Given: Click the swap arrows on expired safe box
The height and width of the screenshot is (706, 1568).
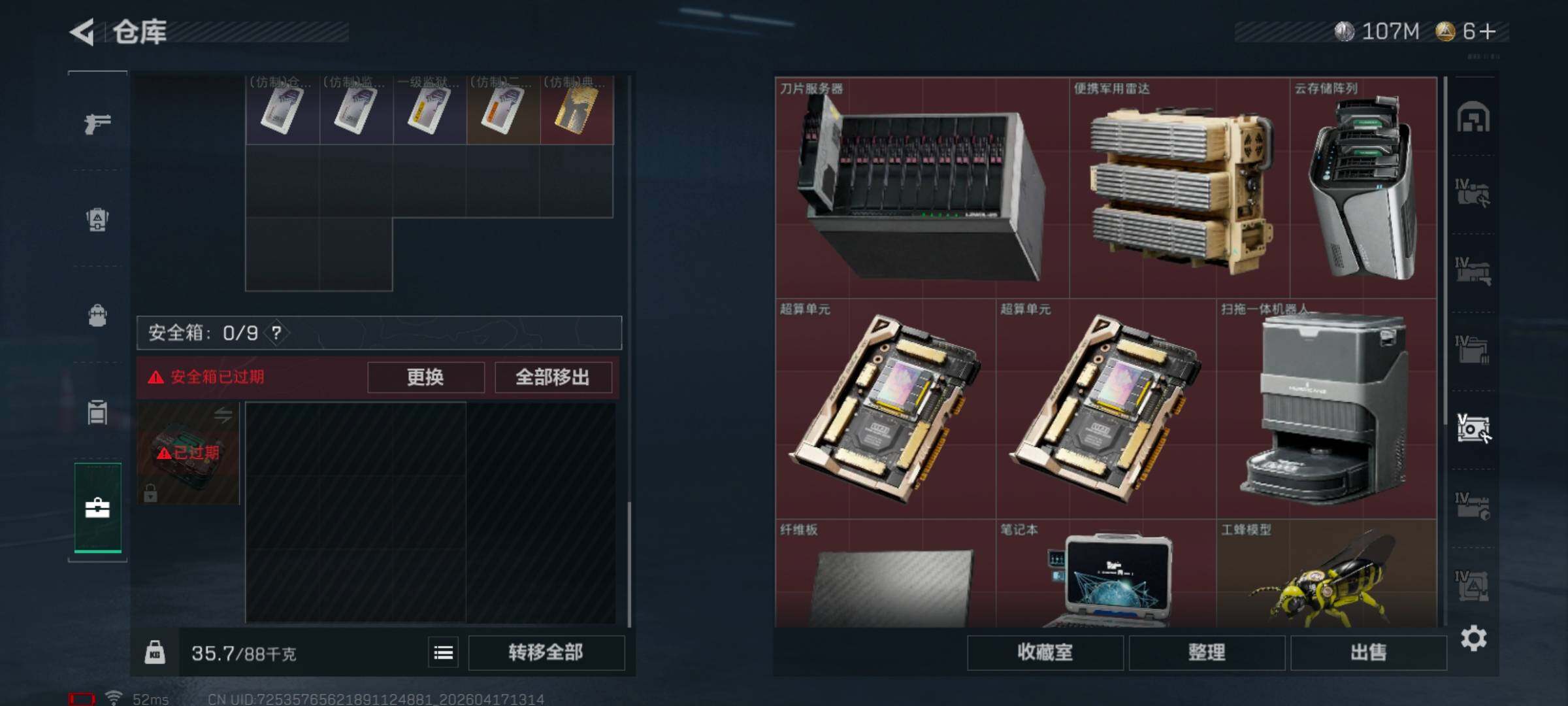Looking at the screenshot, I should [x=223, y=414].
